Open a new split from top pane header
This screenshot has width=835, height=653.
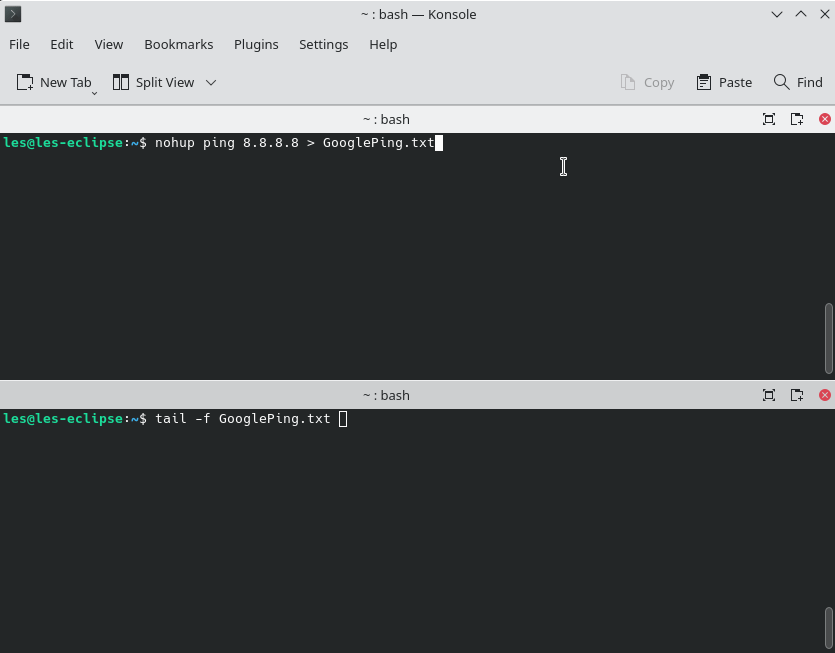click(796, 118)
